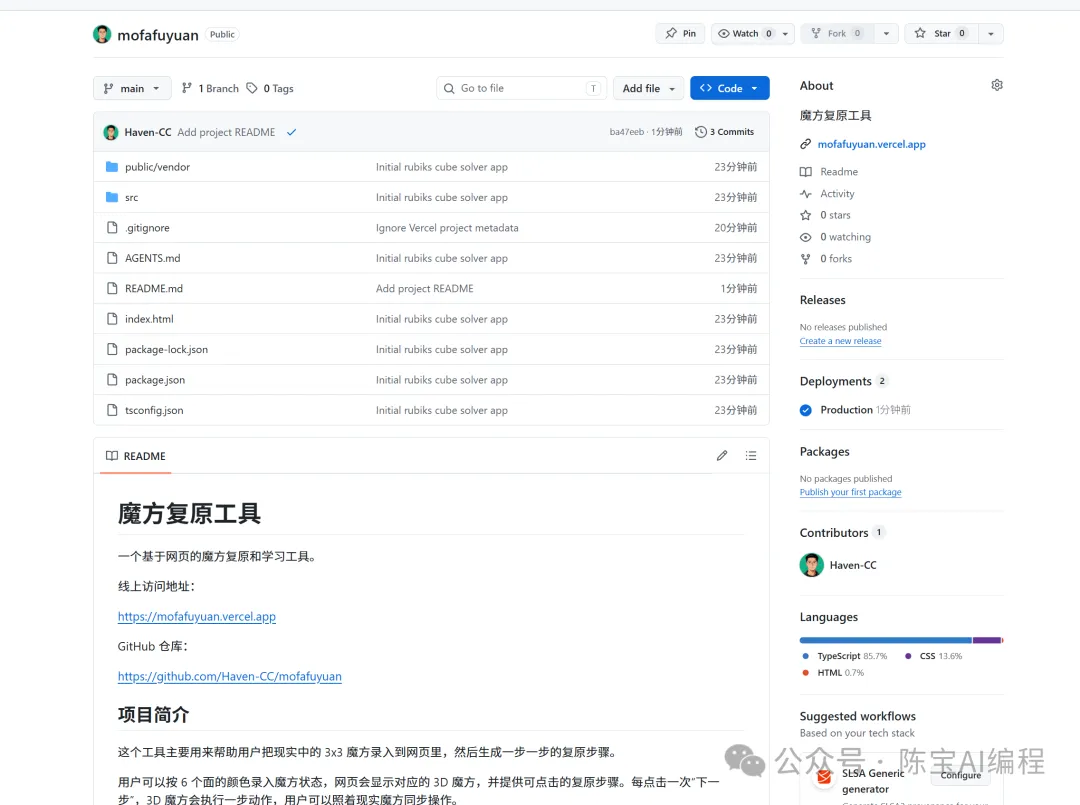Open the .gitignore file
Image resolution: width=1080 pixels, height=805 pixels.
point(147,227)
